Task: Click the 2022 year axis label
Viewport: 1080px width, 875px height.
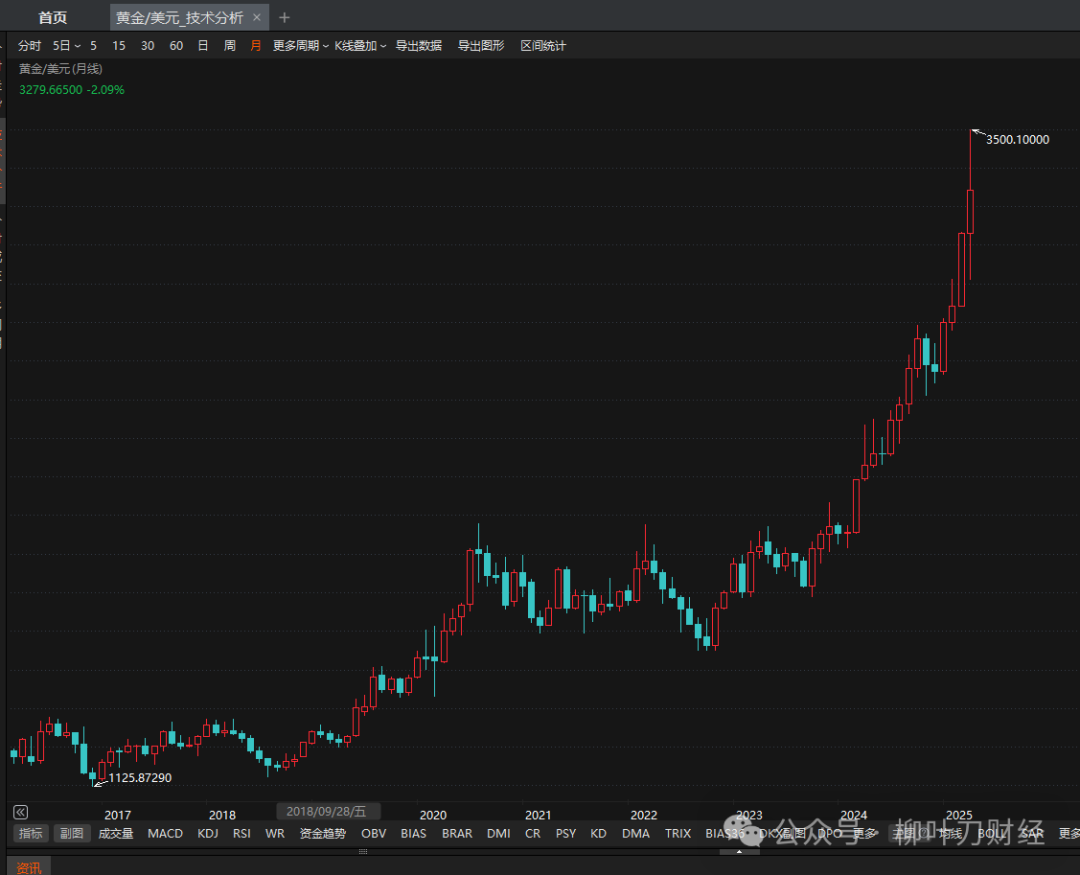Action: click(643, 815)
